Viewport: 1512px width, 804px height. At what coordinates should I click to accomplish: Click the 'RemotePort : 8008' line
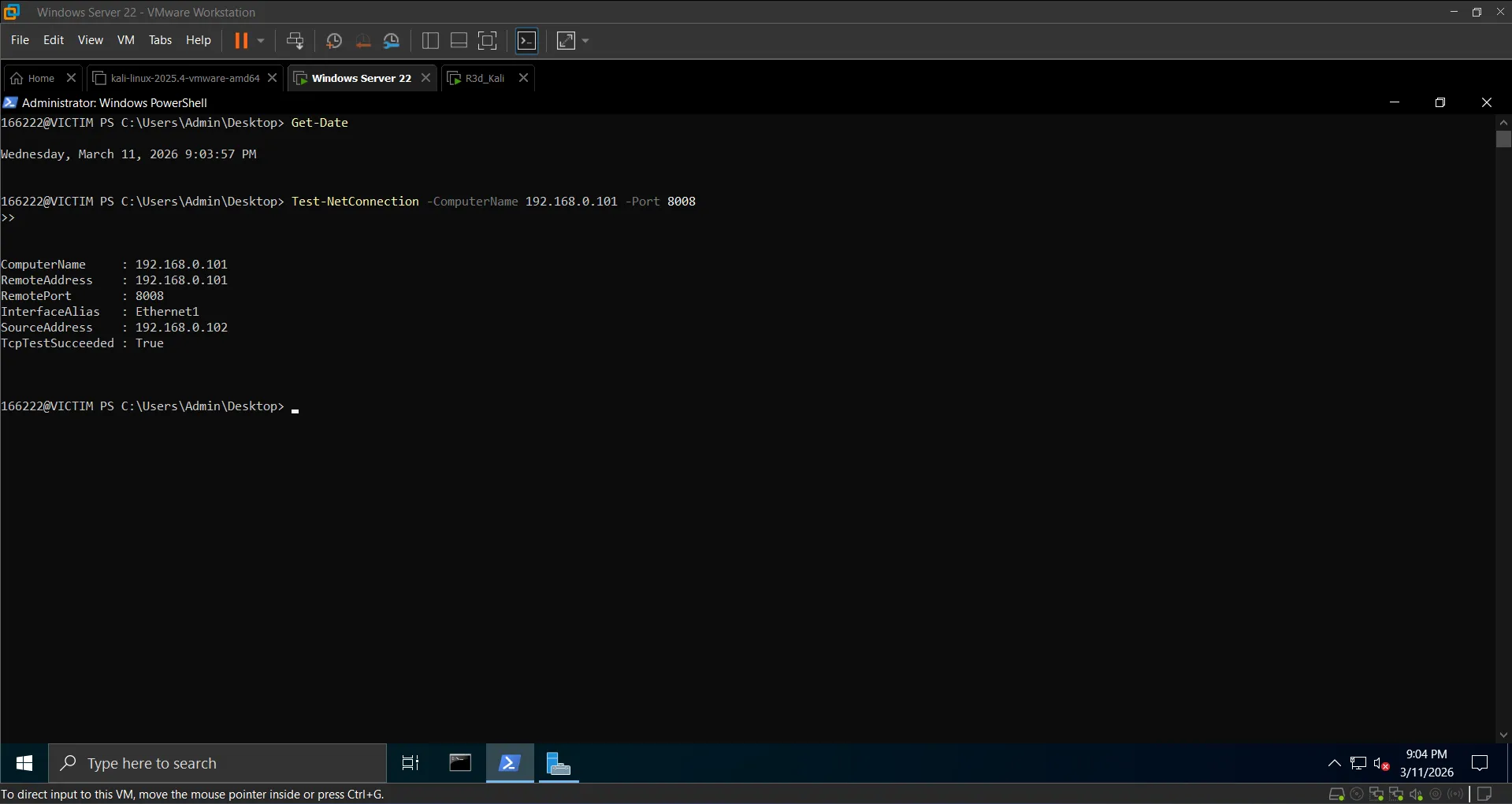coord(82,296)
